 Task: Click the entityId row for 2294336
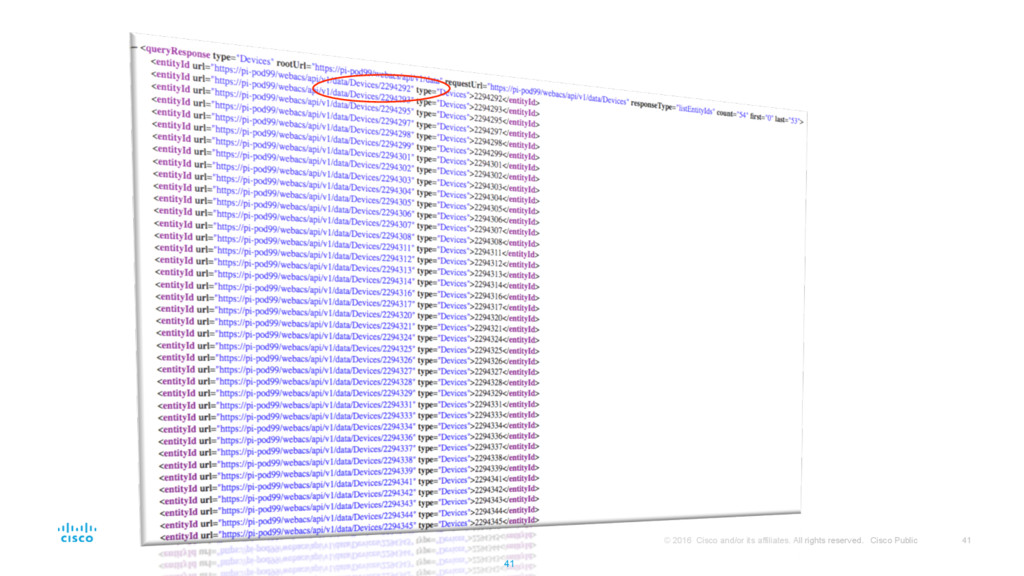click(350, 438)
